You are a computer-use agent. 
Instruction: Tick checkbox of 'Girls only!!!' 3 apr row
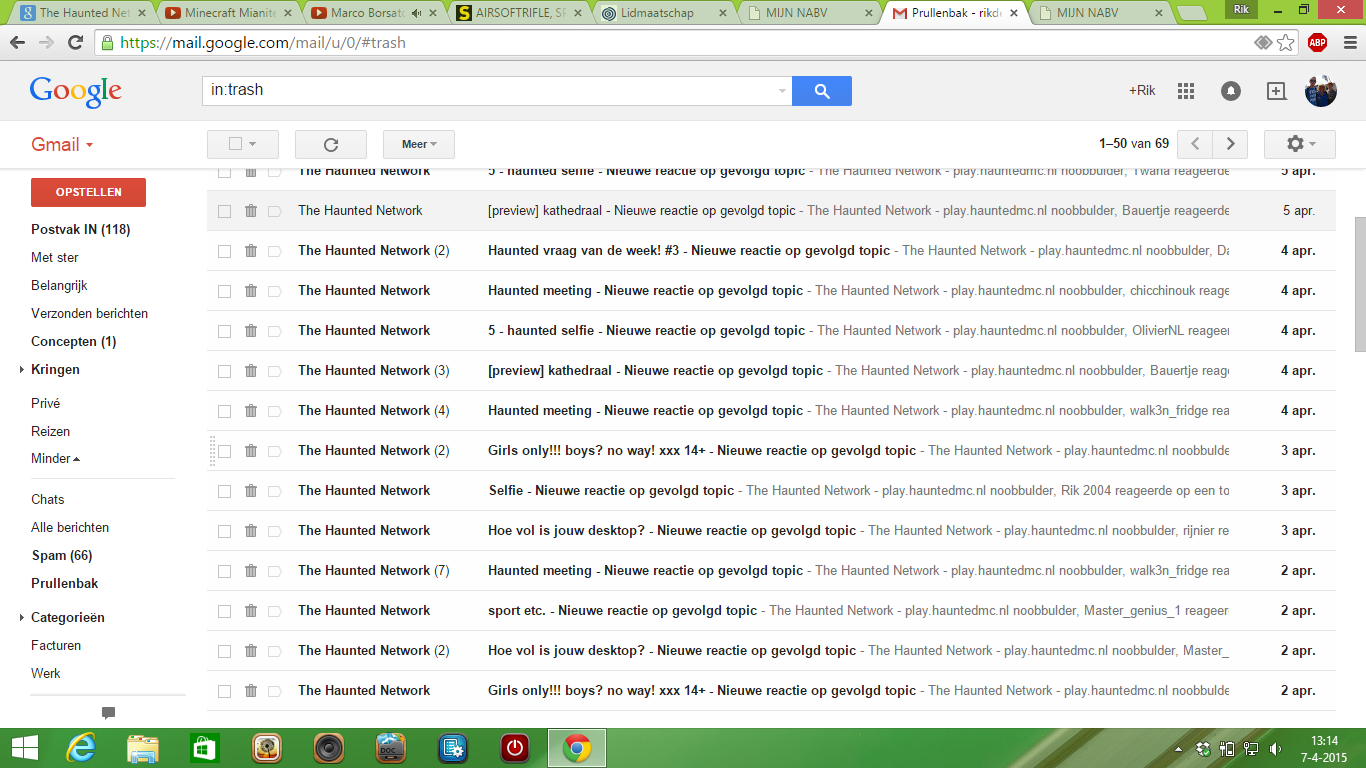pyautogui.click(x=224, y=451)
